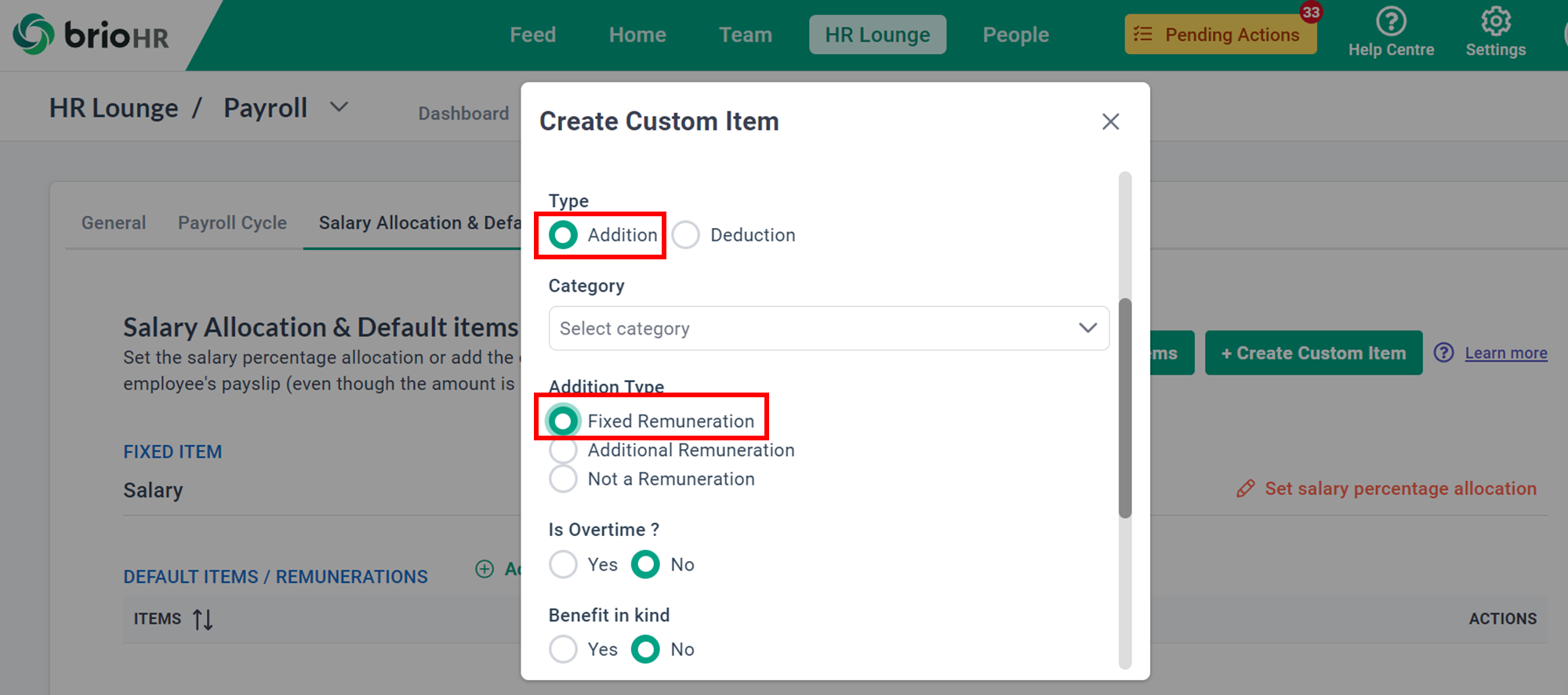Select the Not a Remuneration option

coord(563,479)
